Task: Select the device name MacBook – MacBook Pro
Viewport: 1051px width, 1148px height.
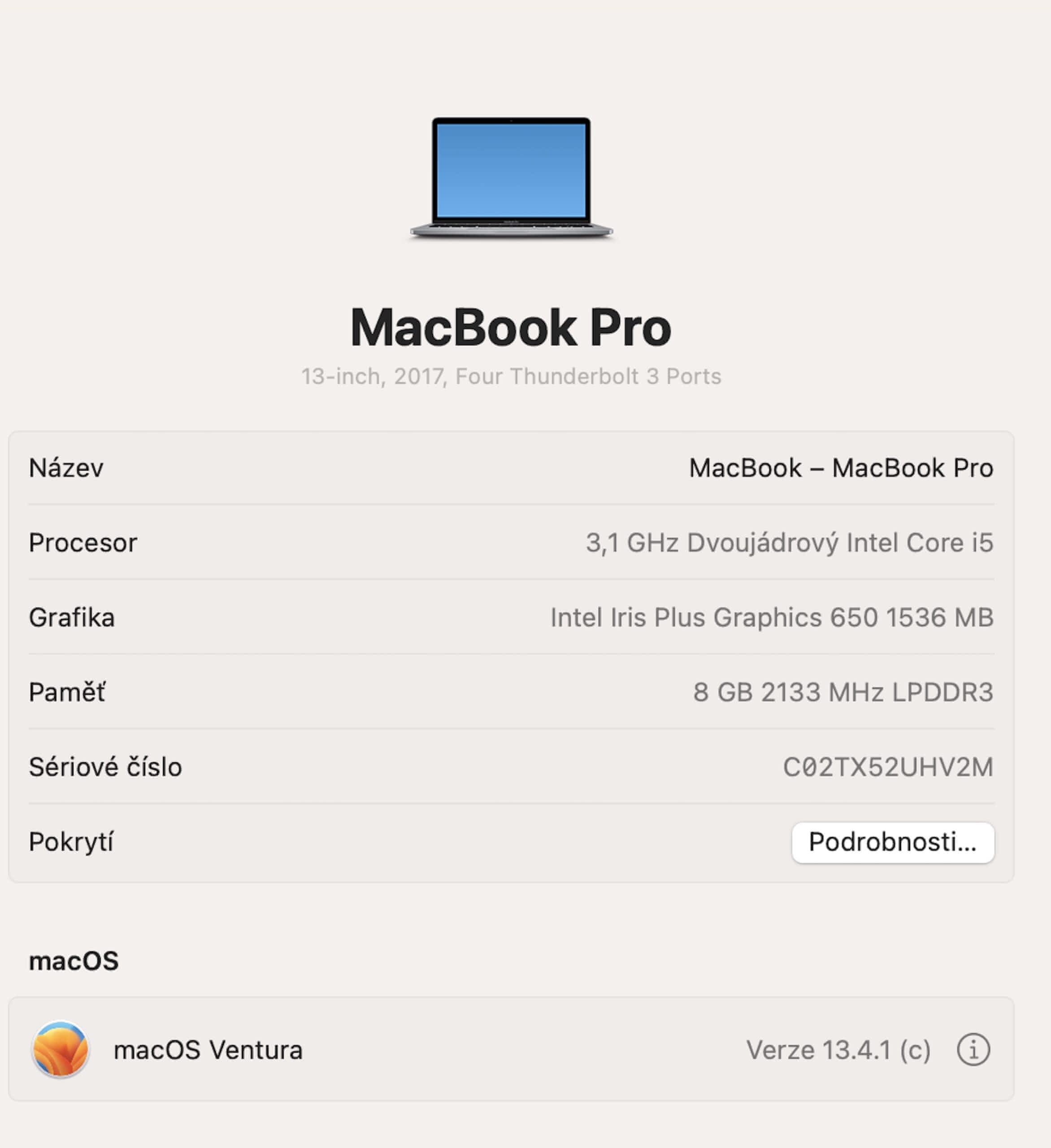Action: pyautogui.click(x=841, y=468)
